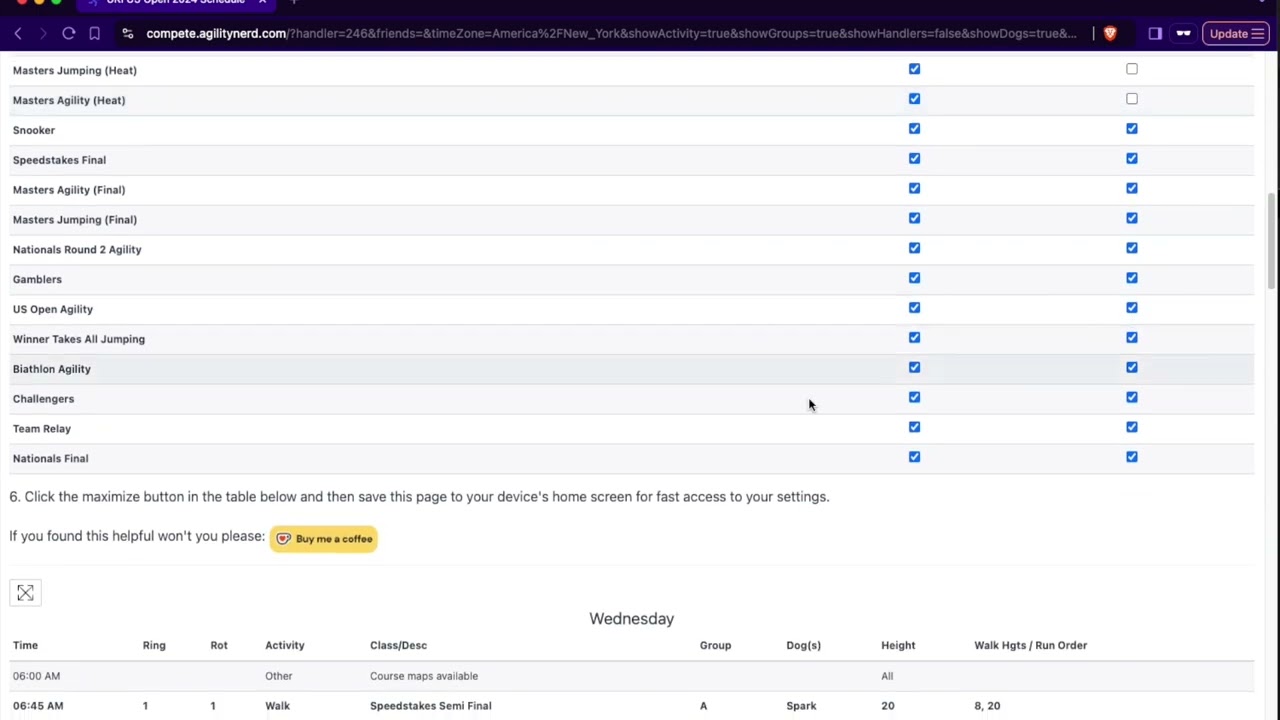This screenshot has width=1280, height=720.
Task: Go back to the previous page
Action: click(x=18, y=34)
